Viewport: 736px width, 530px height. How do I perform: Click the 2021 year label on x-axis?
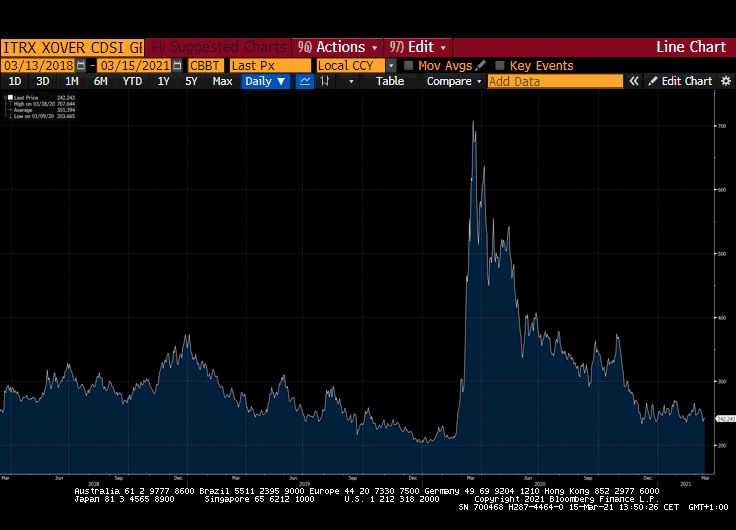pos(685,484)
